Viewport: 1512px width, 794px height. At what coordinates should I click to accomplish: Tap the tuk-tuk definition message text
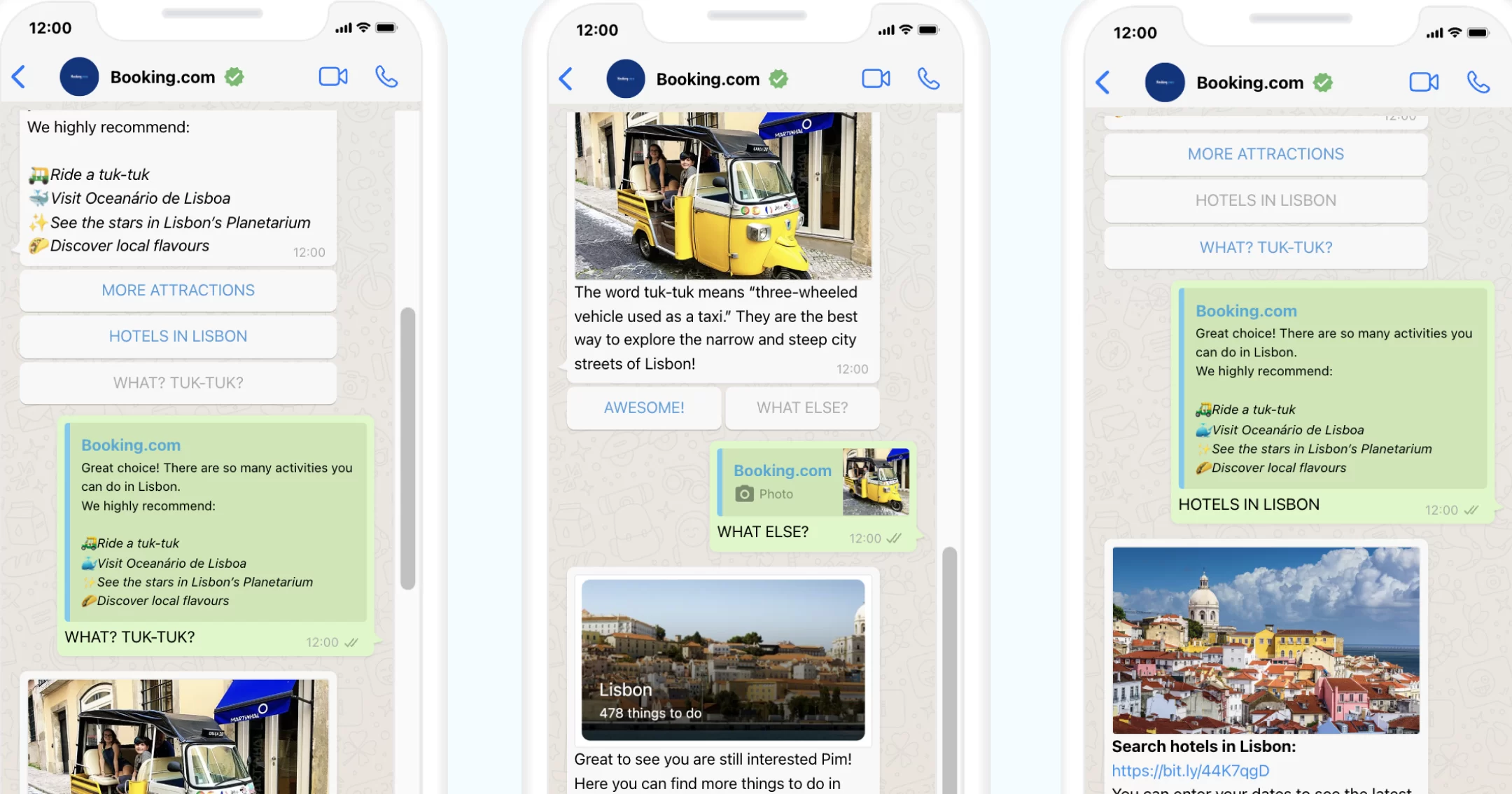715,328
